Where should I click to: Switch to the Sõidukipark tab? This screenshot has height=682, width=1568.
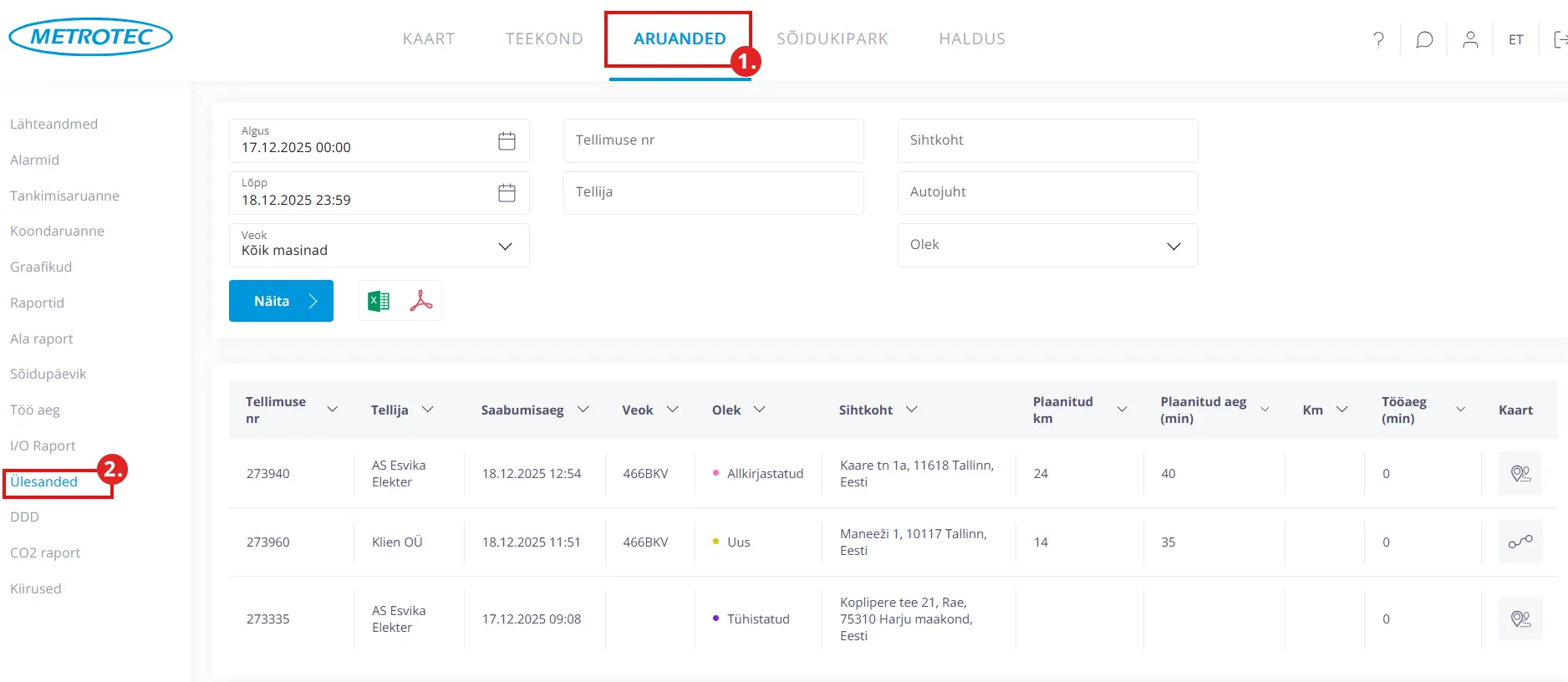point(832,39)
